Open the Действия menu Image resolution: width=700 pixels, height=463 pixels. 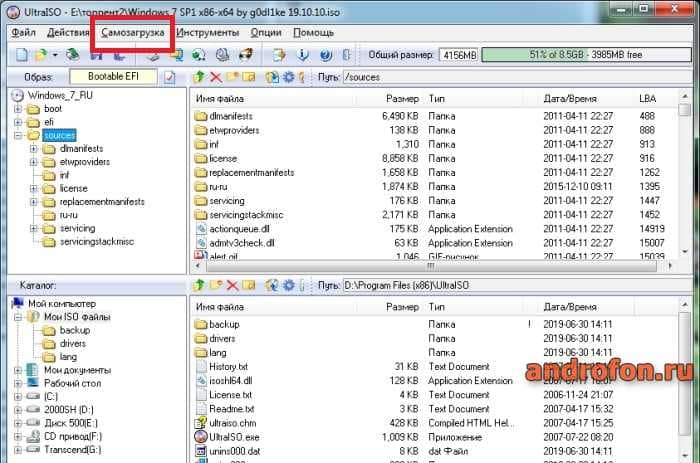tap(68, 33)
